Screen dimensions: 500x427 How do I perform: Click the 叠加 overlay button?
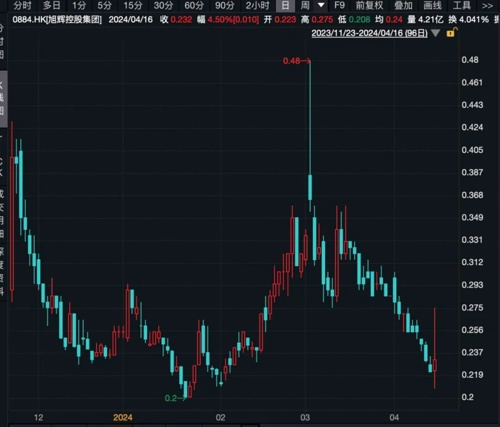click(403, 5)
